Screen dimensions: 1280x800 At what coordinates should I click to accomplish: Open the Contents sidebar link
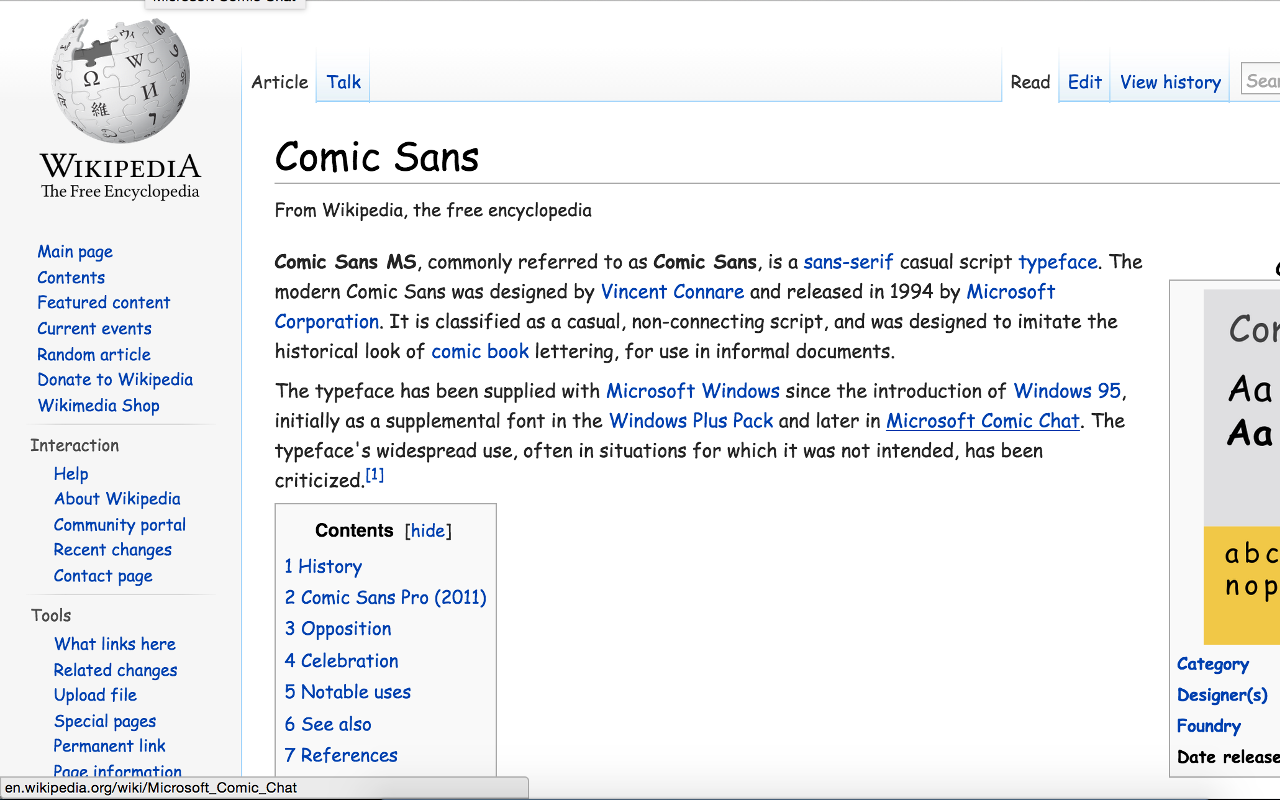[71, 278]
